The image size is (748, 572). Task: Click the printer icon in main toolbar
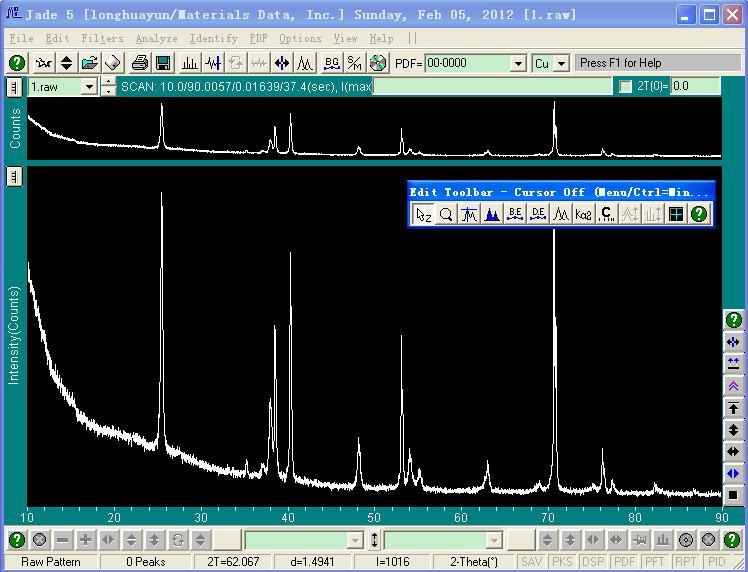pyautogui.click(x=140, y=63)
